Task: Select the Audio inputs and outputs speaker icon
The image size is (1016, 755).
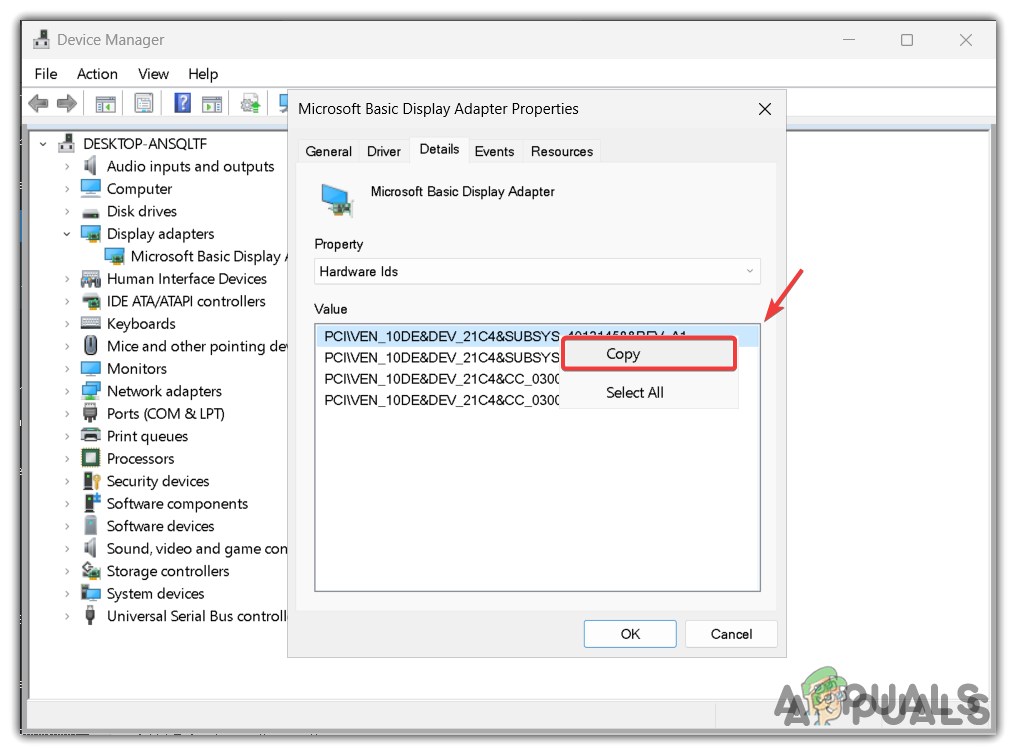Action: [91, 166]
